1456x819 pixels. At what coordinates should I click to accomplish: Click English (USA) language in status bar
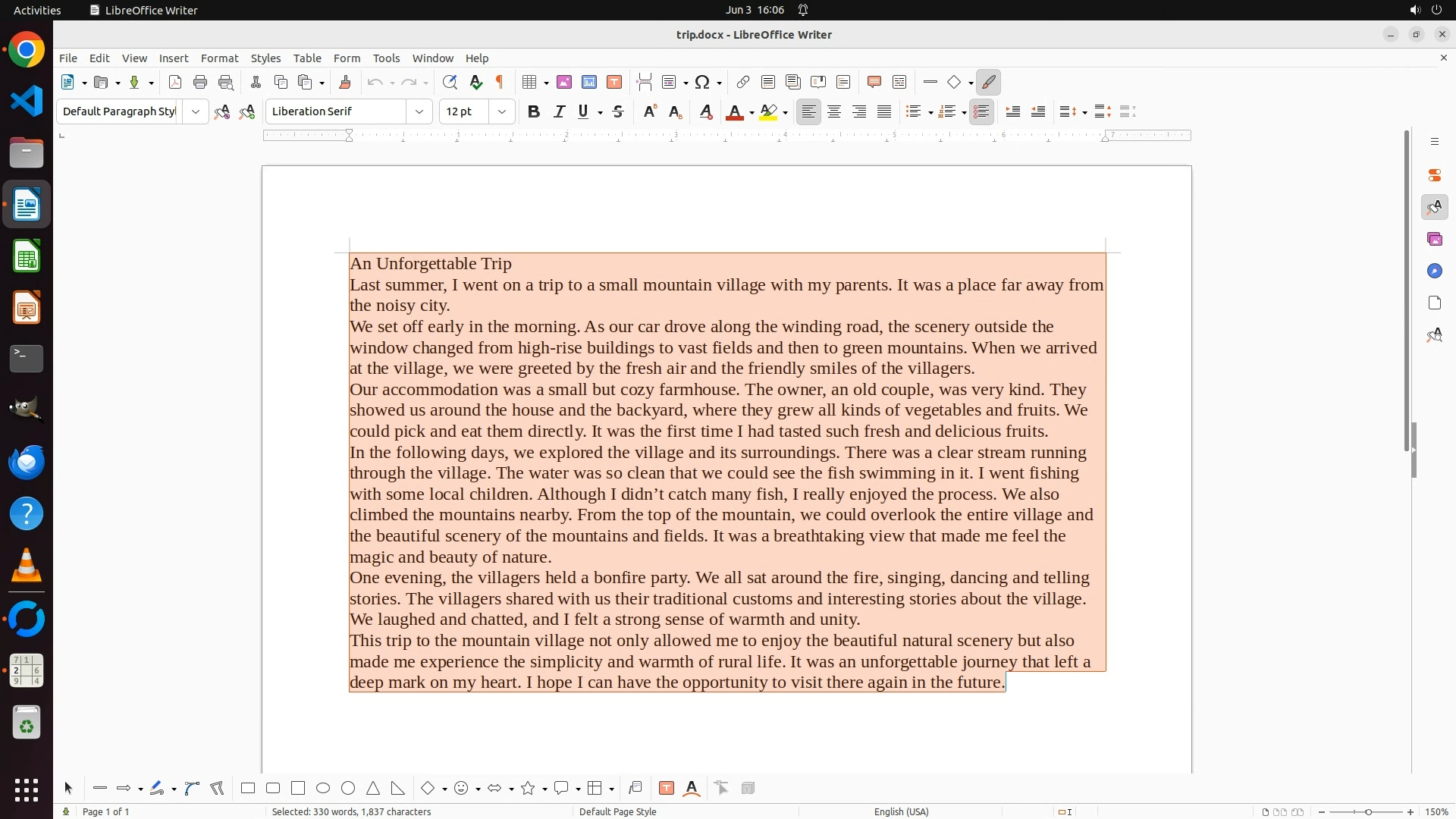pos(901,811)
